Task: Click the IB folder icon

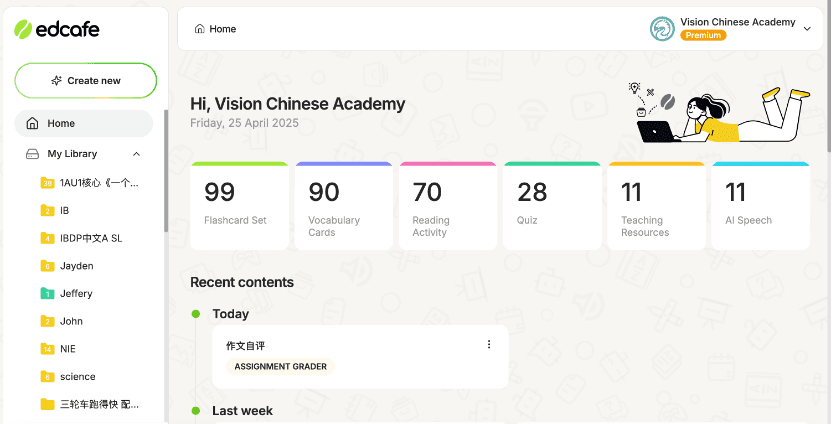Action: 47,210
